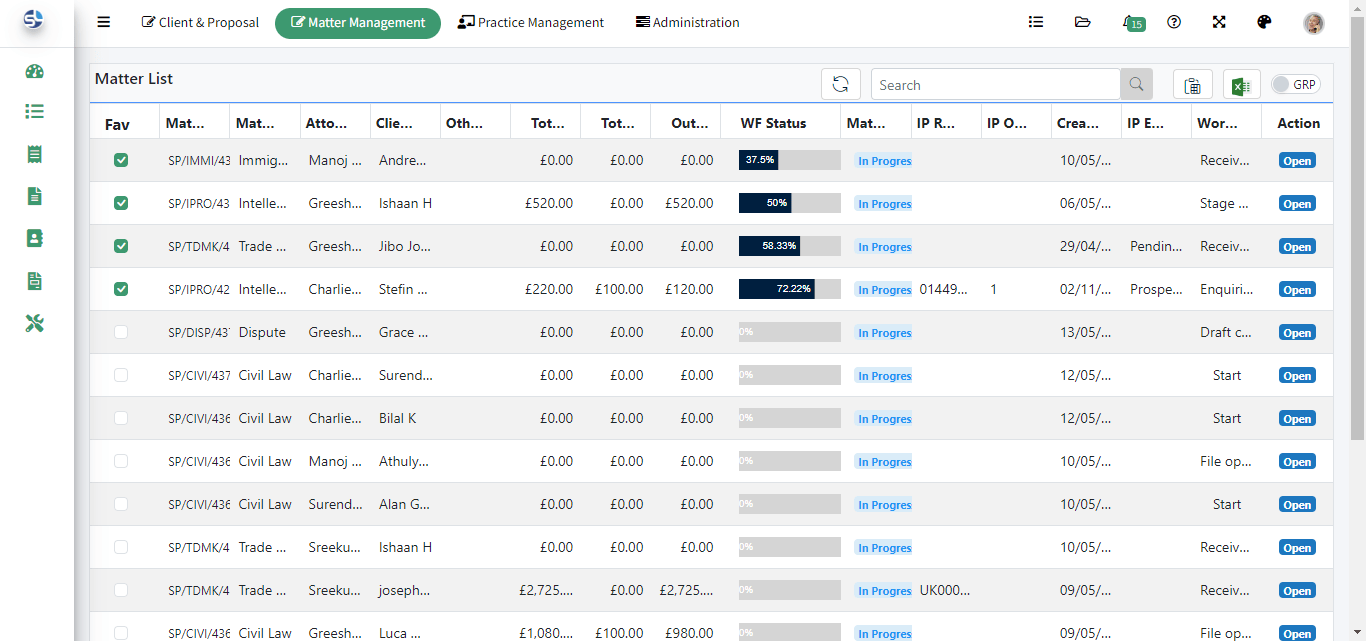Mark the Dispute matter as favorite
Viewport: 1366px width, 641px height.
point(121,332)
